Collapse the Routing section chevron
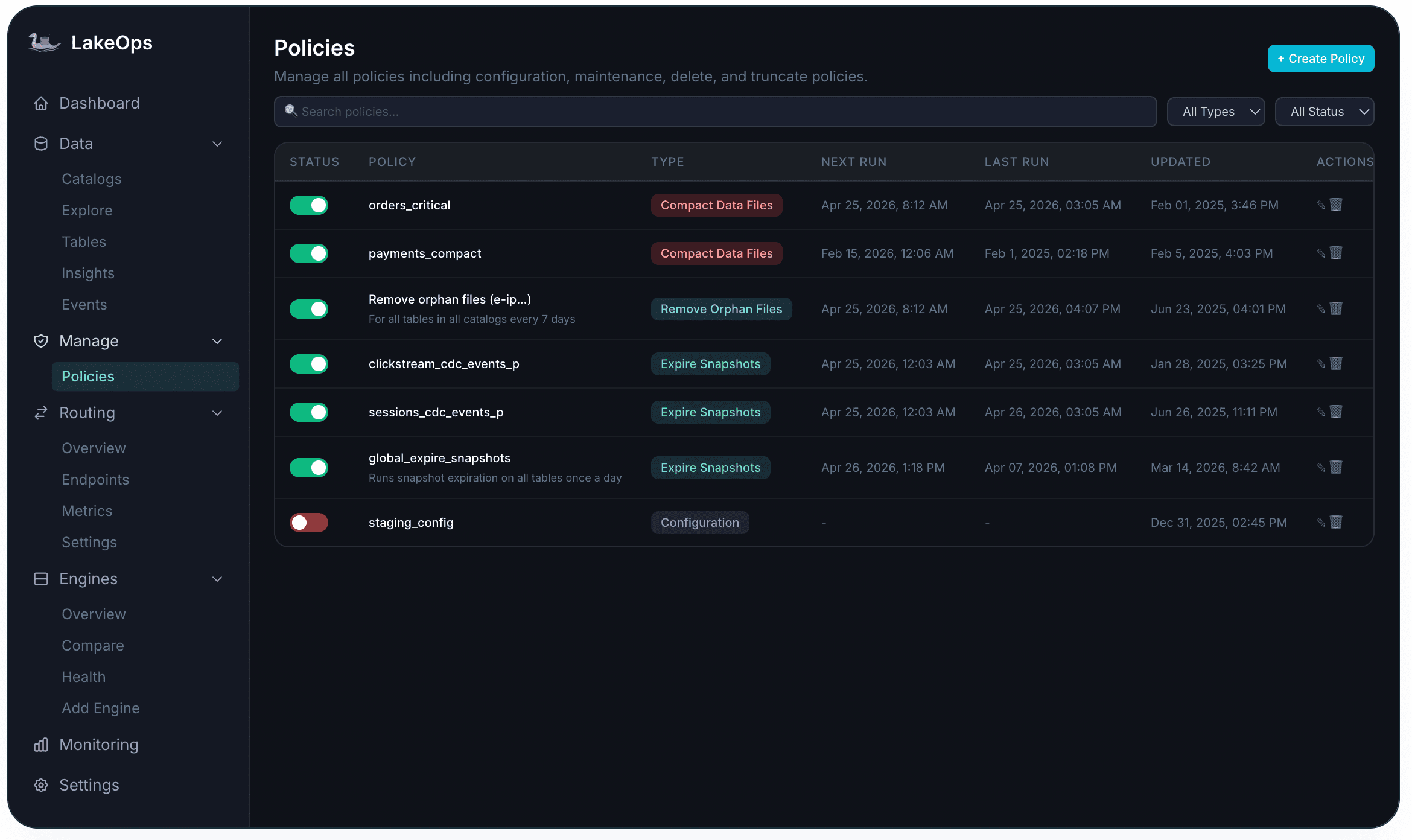Viewport: 1412px width, 840px height. [217, 413]
